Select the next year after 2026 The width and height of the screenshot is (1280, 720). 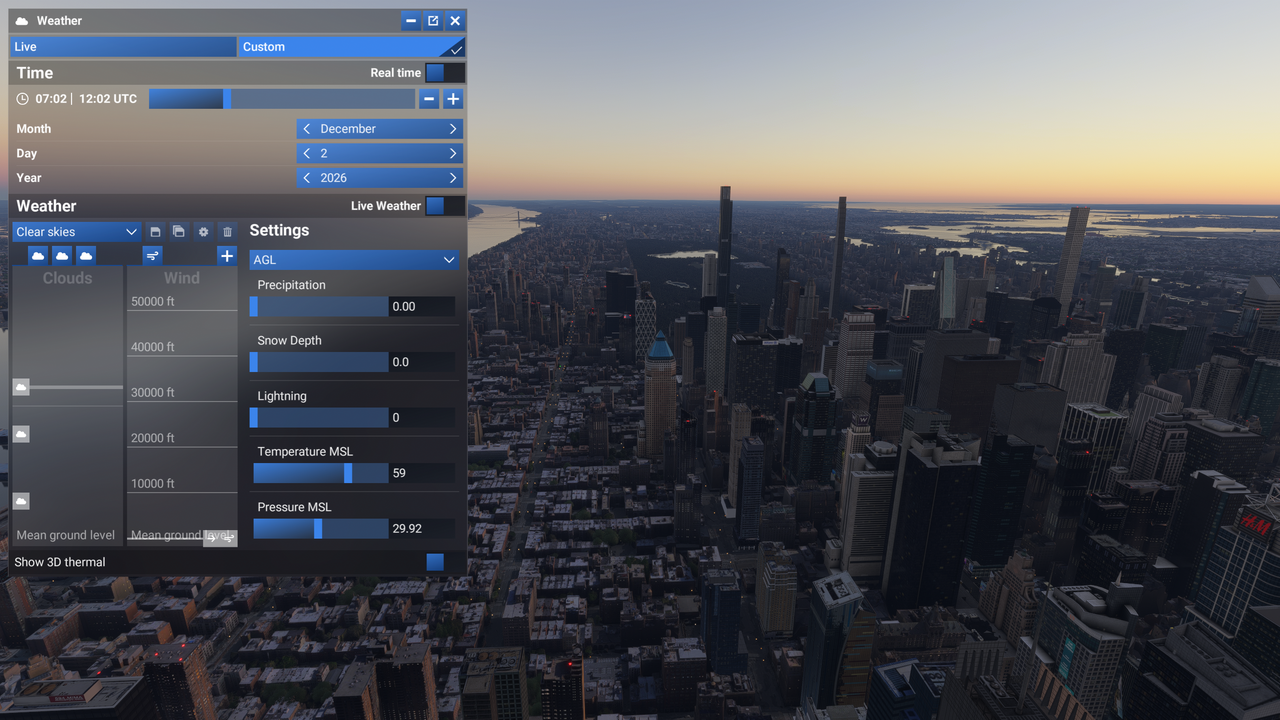point(453,178)
